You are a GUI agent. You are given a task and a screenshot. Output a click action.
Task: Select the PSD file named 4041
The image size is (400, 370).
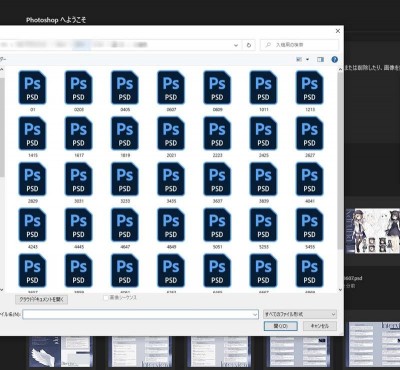[310, 182]
